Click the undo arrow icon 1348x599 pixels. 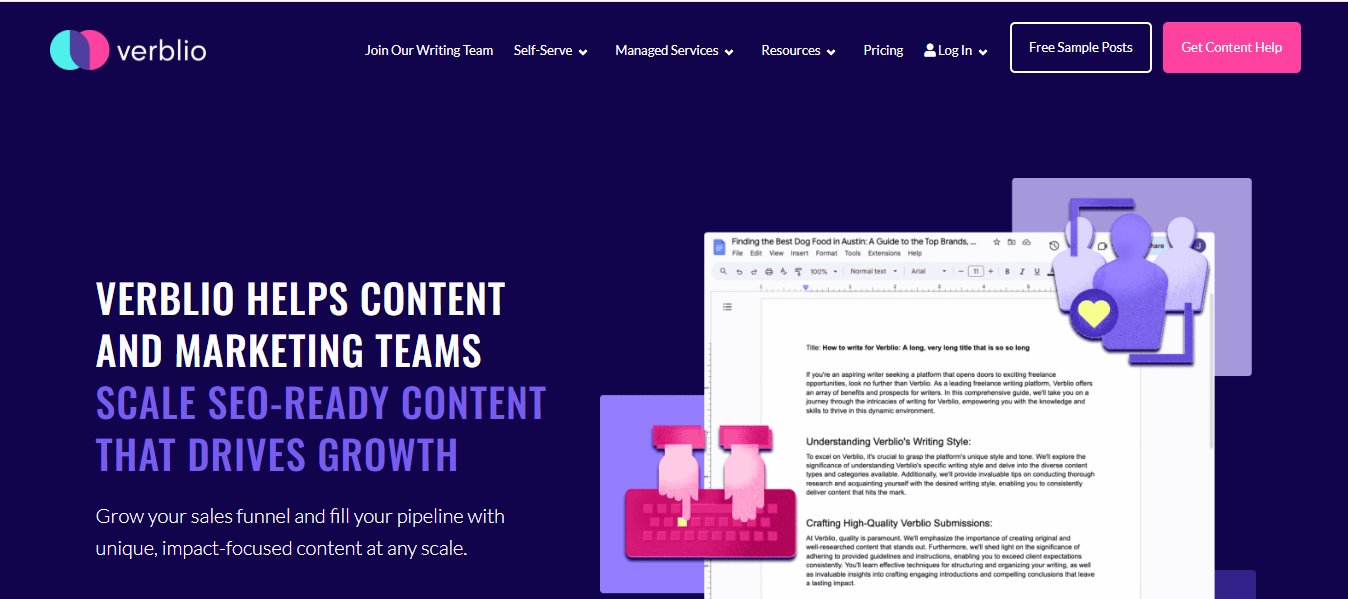739,272
